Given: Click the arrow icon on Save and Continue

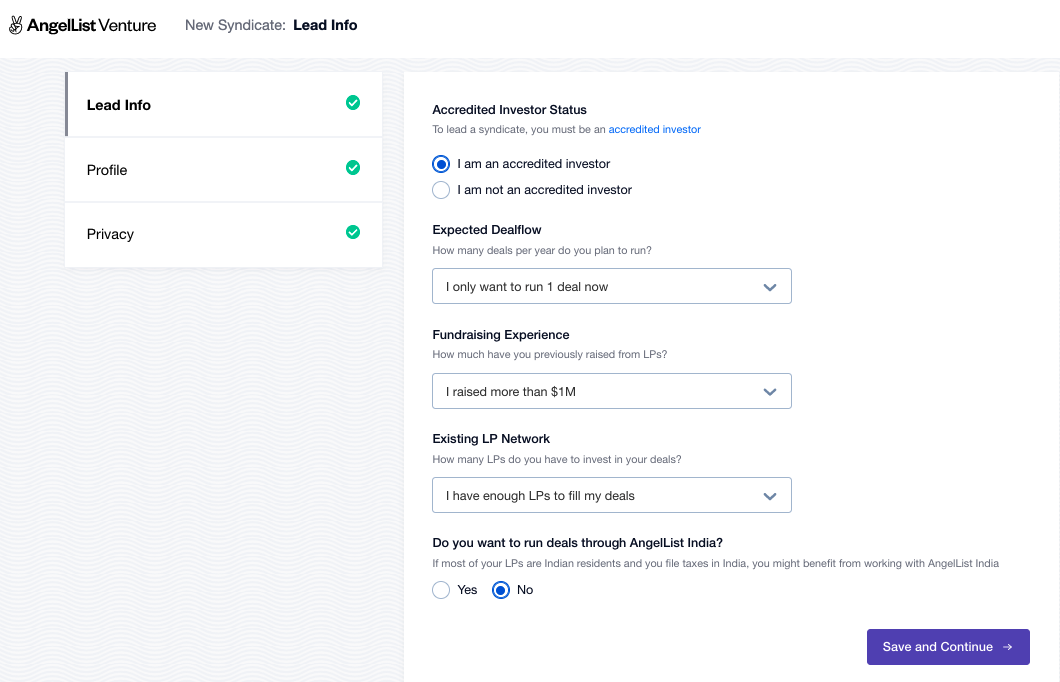Looking at the screenshot, I should [1008, 647].
